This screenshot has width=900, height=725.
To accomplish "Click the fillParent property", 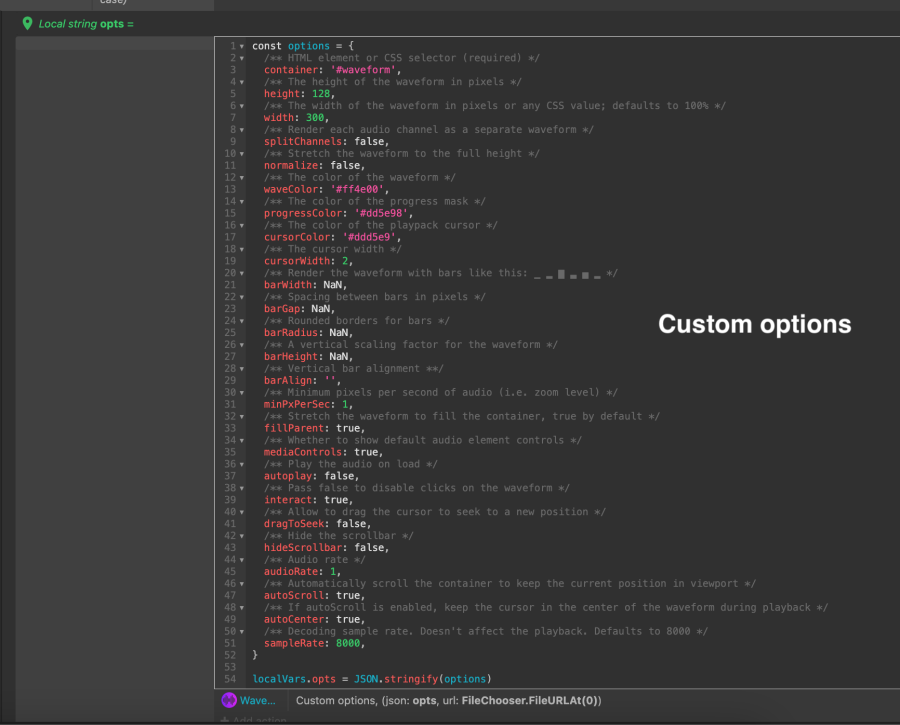I will click(293, 428).
